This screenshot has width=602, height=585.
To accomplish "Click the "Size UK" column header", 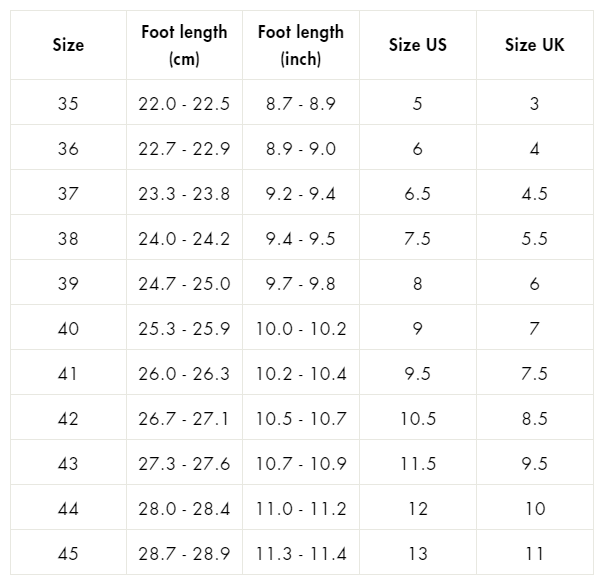I will [534, 45].
